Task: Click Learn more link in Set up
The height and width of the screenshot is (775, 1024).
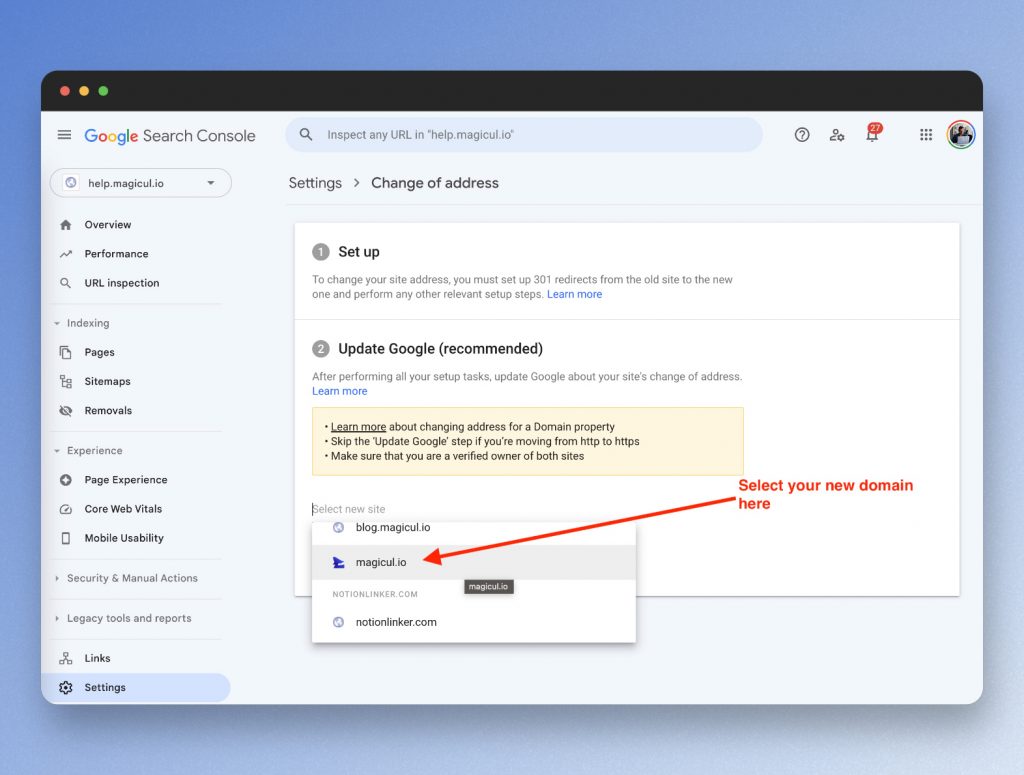Action: tap(574, 294)
